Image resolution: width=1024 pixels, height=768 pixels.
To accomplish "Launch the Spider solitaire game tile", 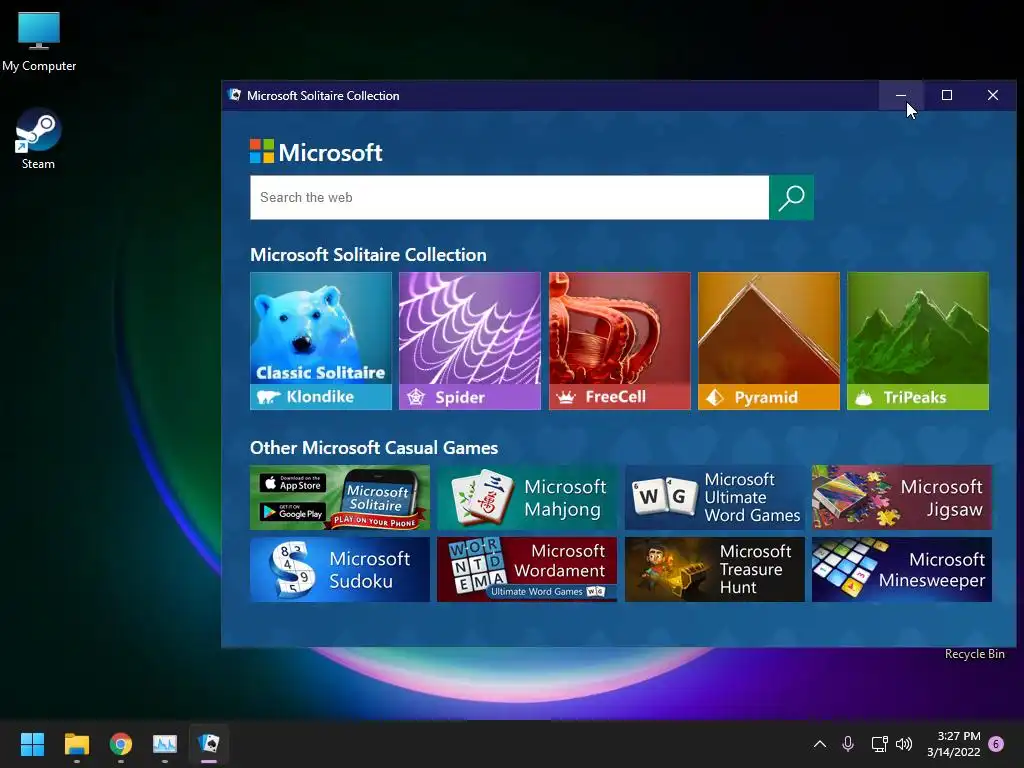I will pos(470,341).
